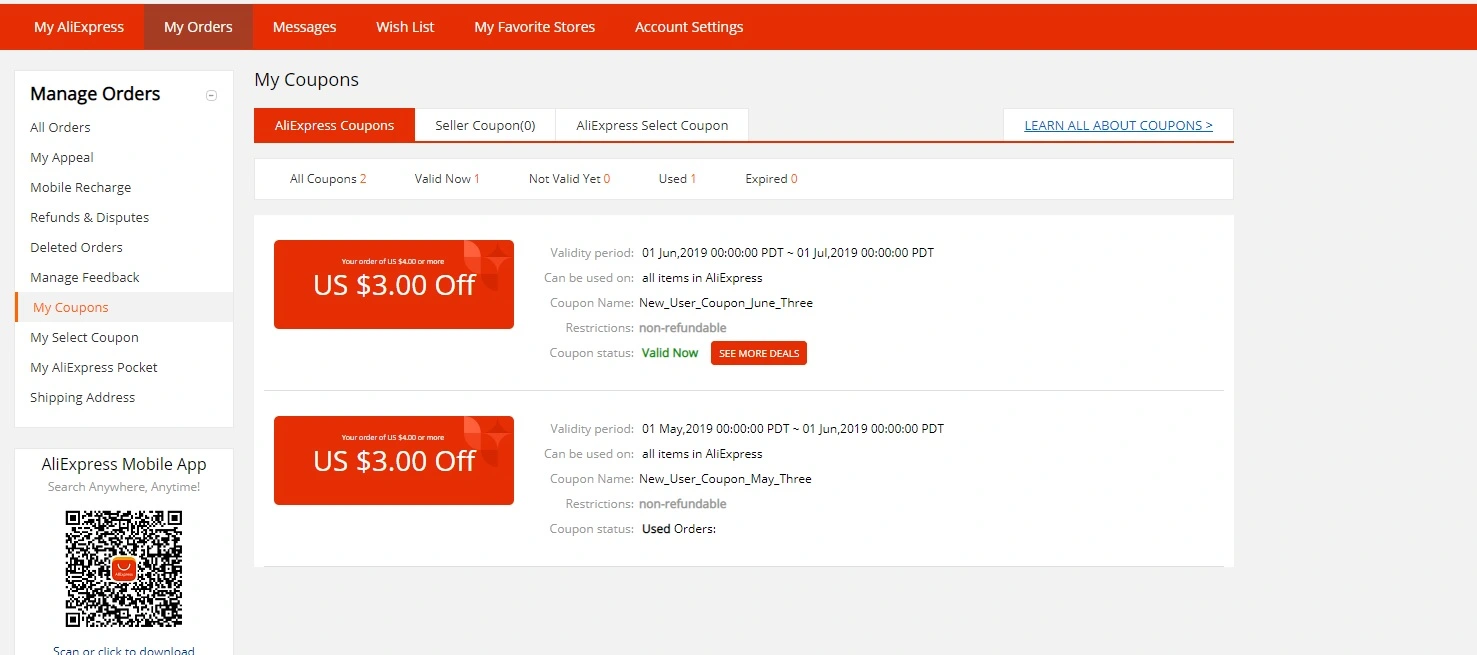Open Manage Feedback in the sidebar
The height and width of the screenshot is (655, 1477).
85,277
